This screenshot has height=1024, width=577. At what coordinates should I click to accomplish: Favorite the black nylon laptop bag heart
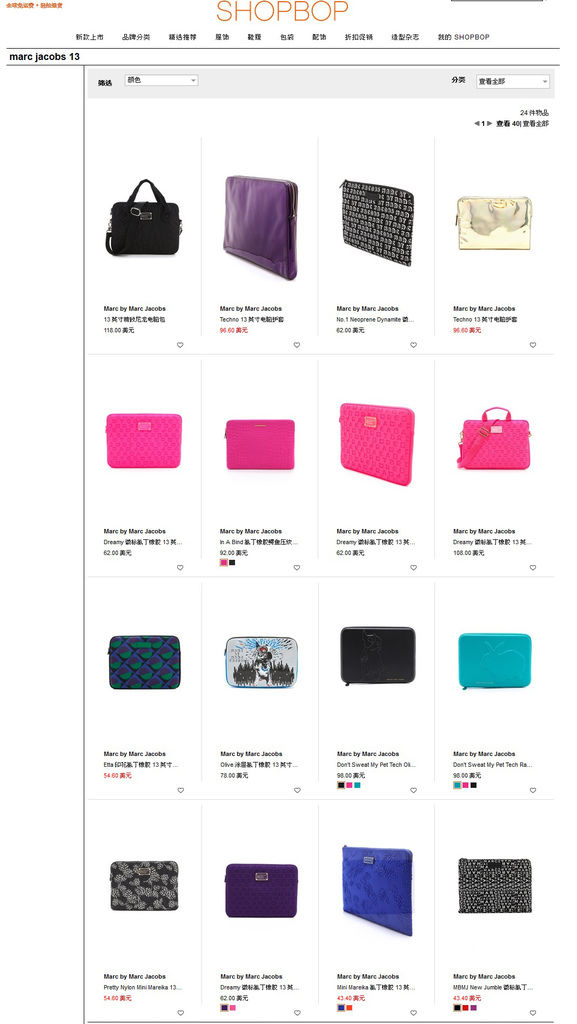[x=180, y=345]
